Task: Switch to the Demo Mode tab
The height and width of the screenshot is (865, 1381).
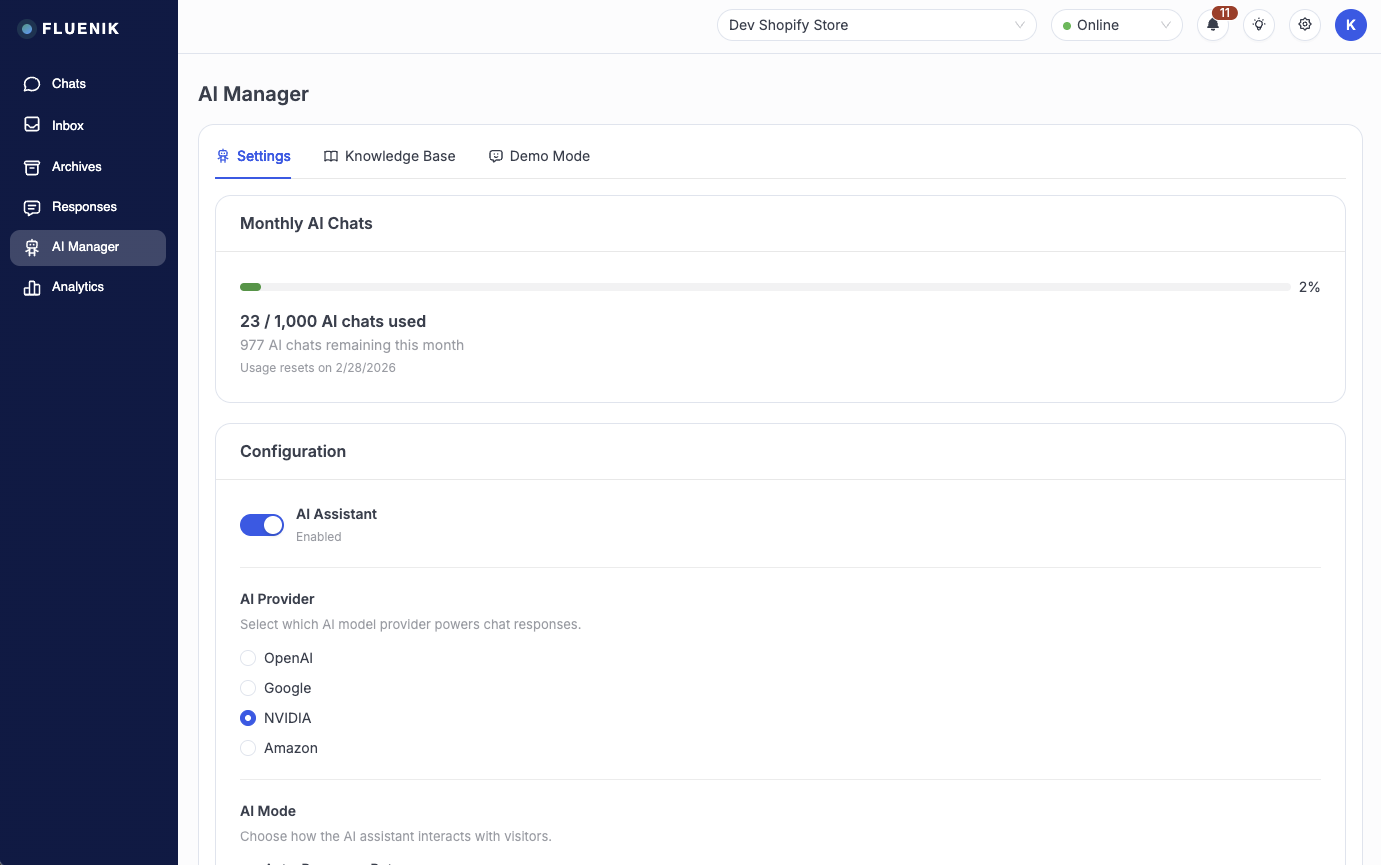Action: 539,156
